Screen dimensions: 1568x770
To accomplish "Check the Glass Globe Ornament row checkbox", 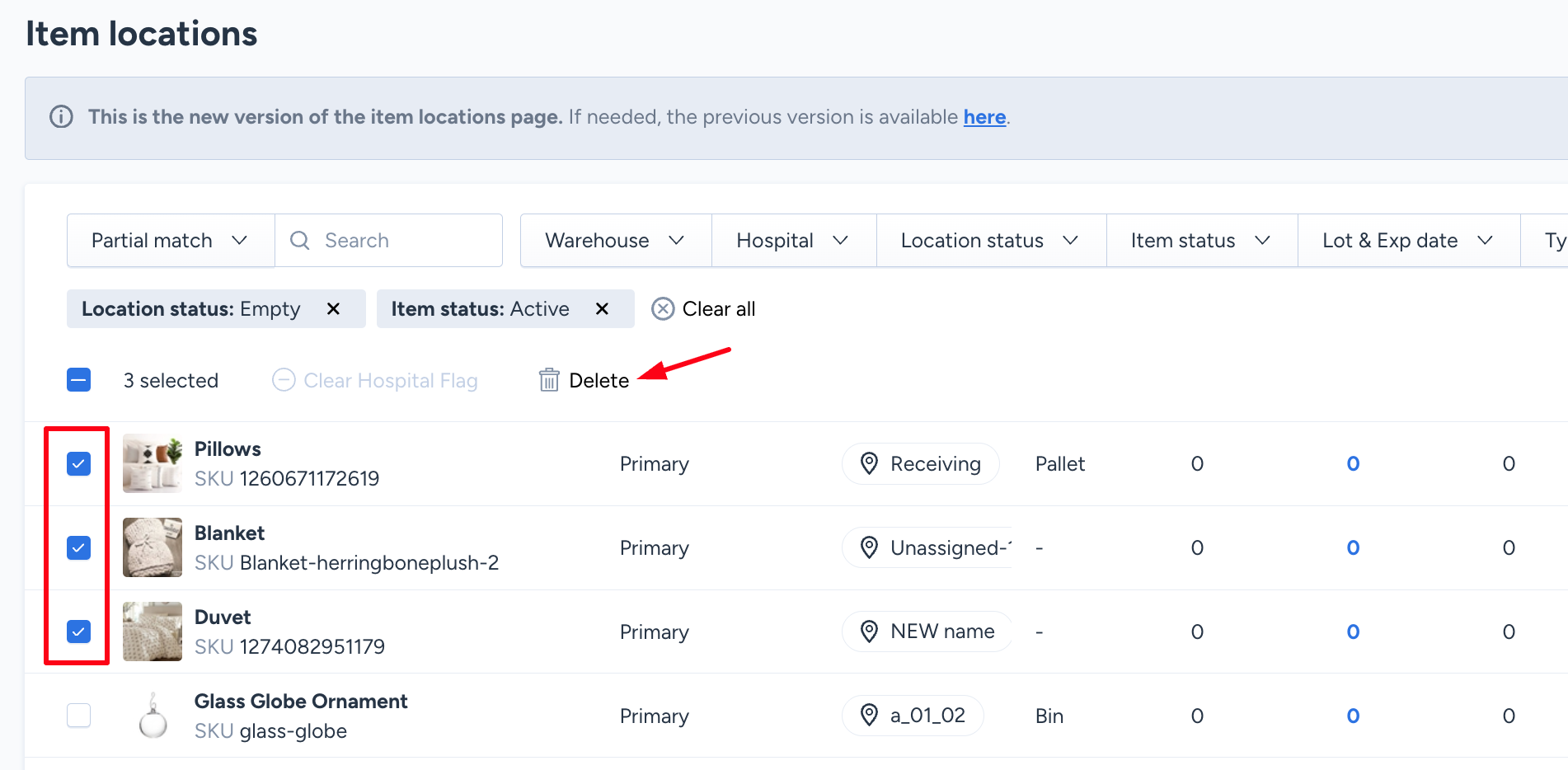I will [x=79, y=716].
